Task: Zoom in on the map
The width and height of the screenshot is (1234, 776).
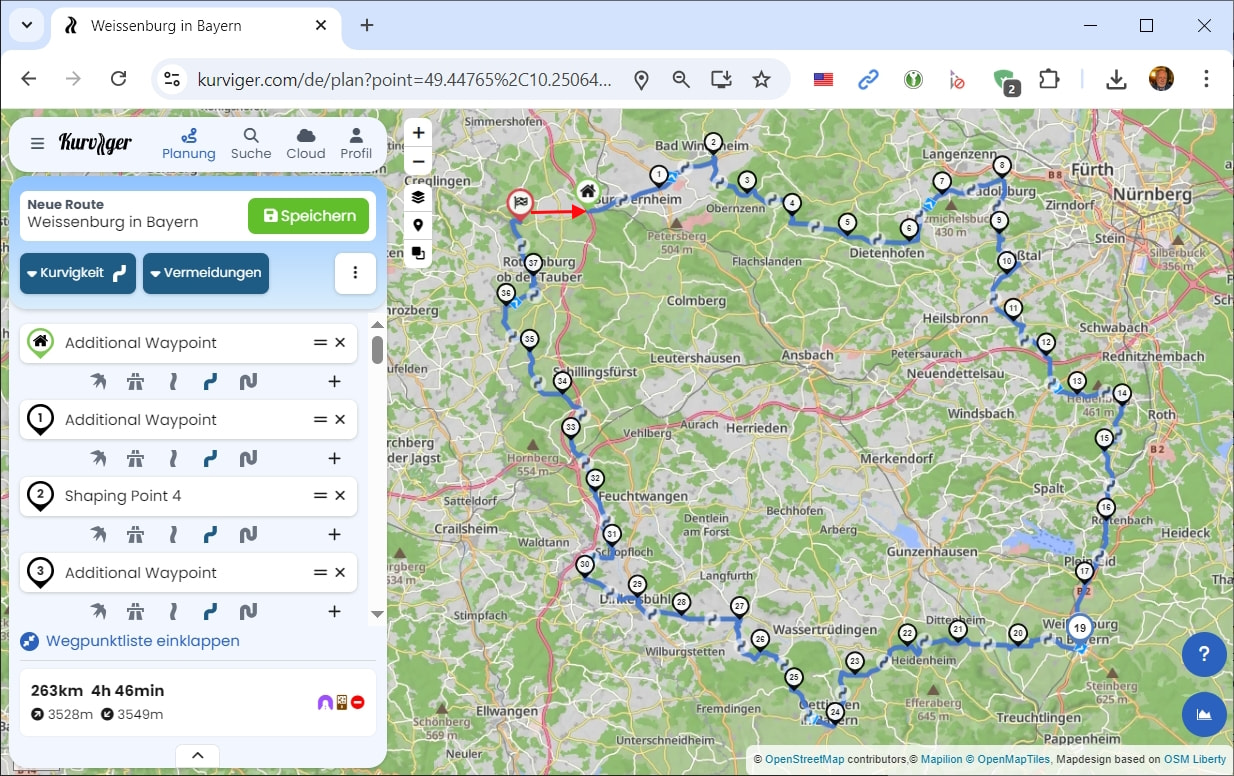Action: point(418,133)
